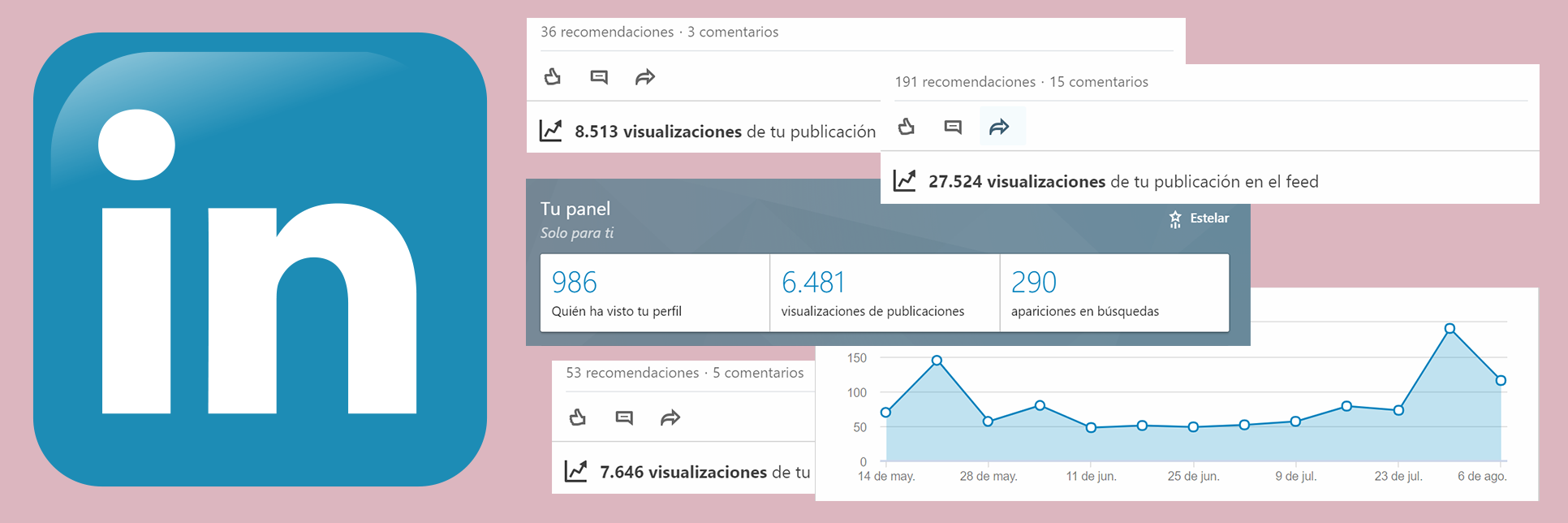Click the Solo para ti subtitle
Image resolution: width=1568 pixels, height=523 pixels.
(577, 233)
